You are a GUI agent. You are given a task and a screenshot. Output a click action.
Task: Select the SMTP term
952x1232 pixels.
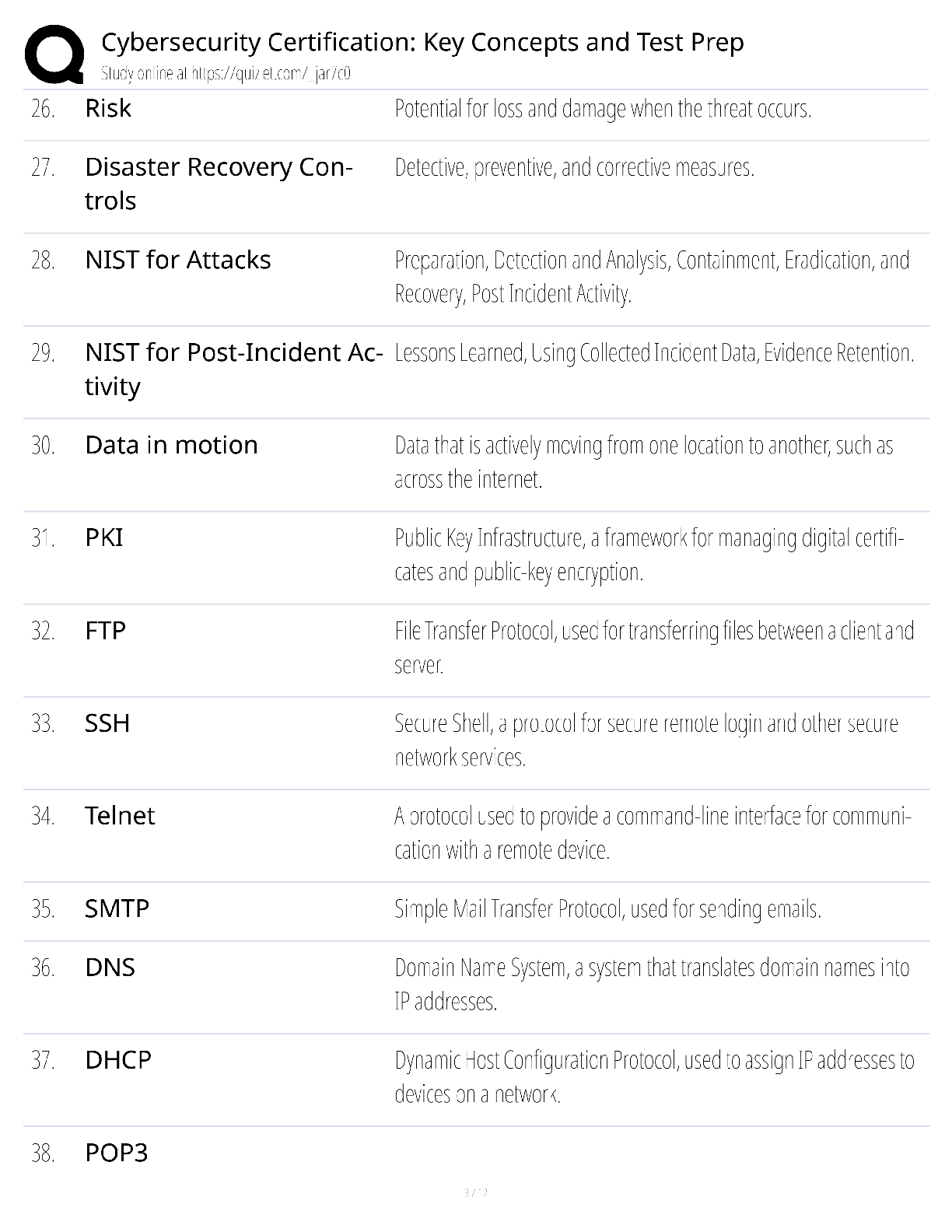click(117, 908)
